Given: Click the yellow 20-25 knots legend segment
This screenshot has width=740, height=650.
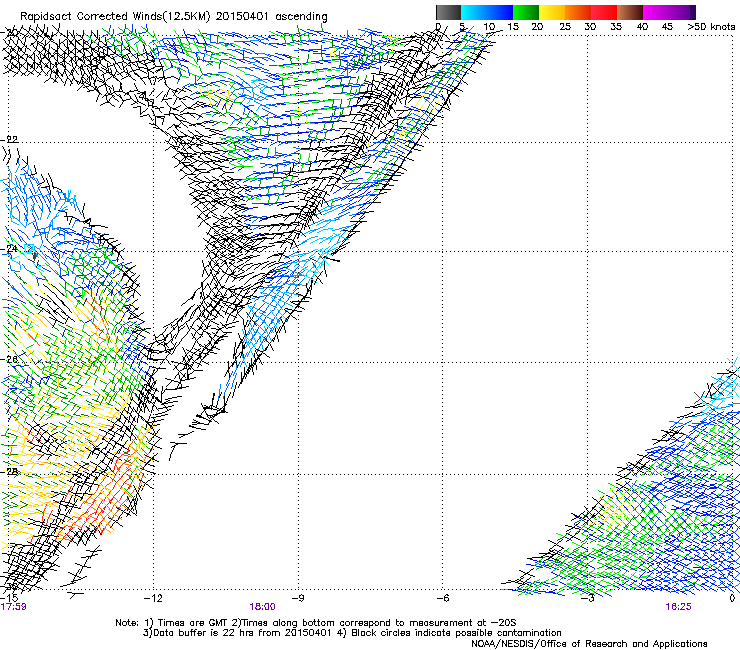Looking at the screenshot, I should coord(552,12).
